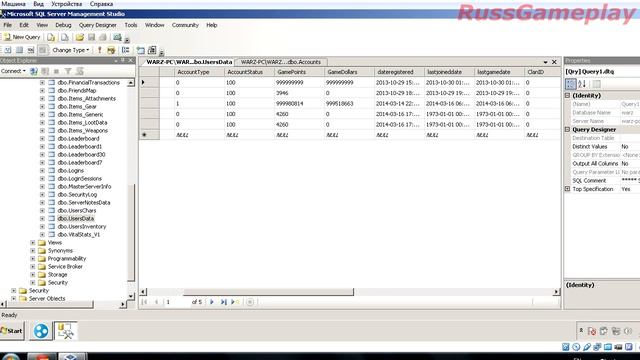Viewport: 640px width, 360px height.
Task: Expand the dbo.UsersChars table node
Action: point(42,211)
